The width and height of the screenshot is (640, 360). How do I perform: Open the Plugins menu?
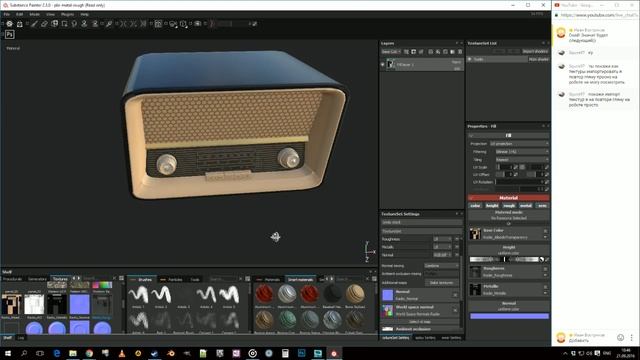(67, 14)
